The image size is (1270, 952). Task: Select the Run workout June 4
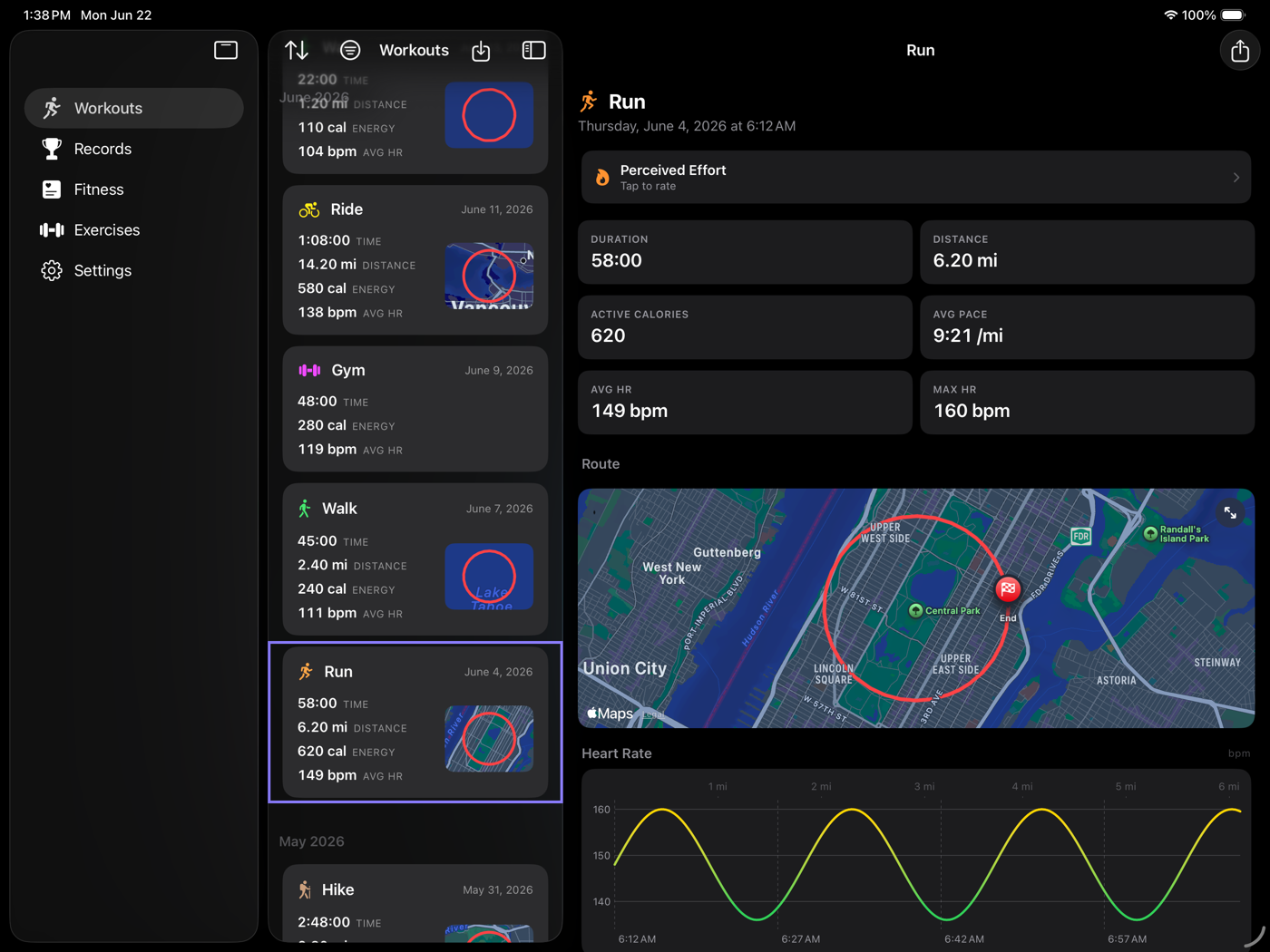pos(415,723)
